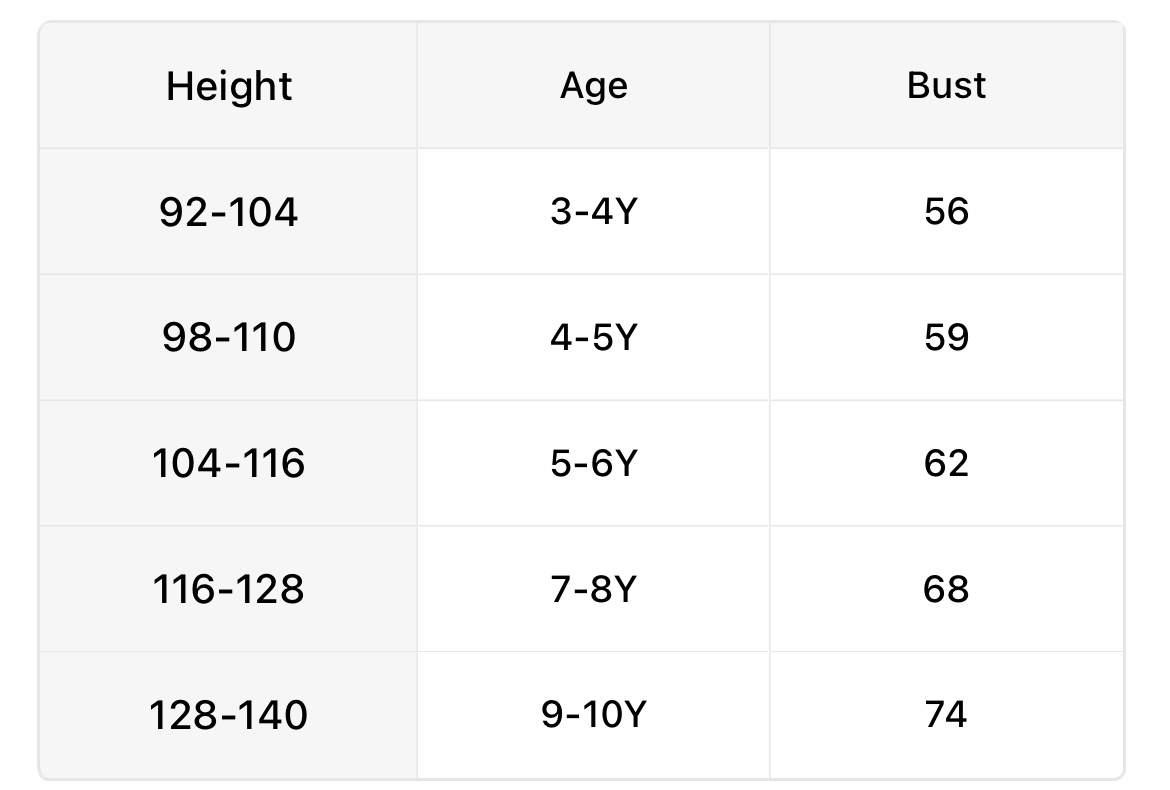Viewport: 1170px width, 790px height.
Task: Click the 9-10Y age cell
Action: click(594, 715)
